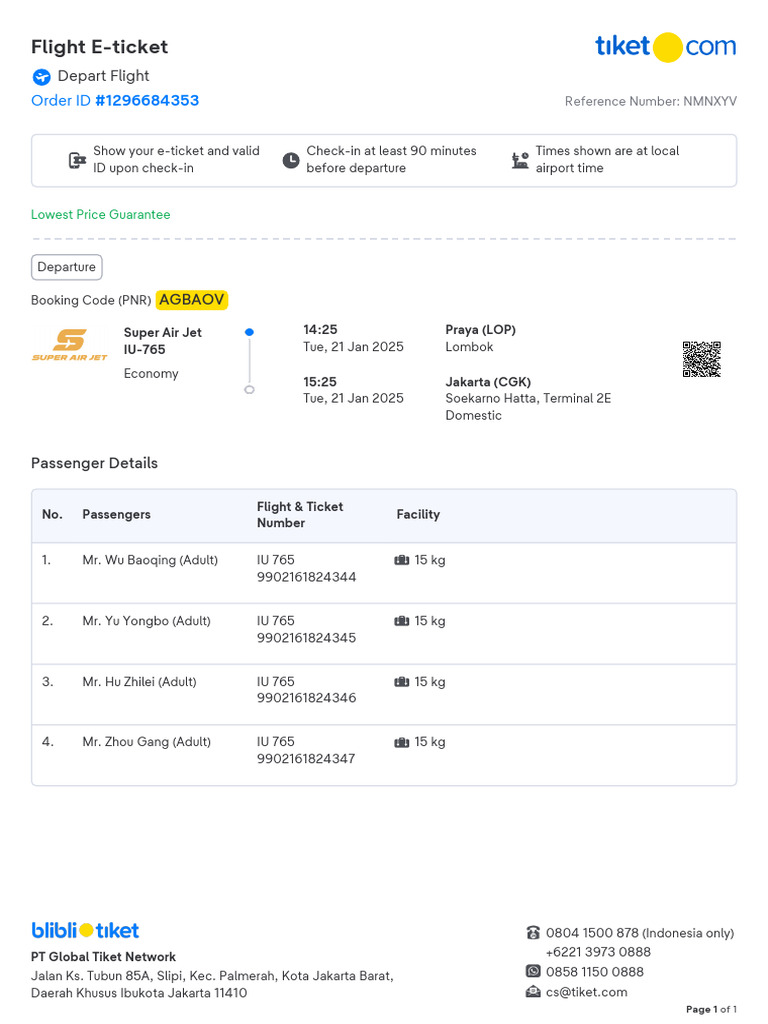
Task: Click ticket number 9902161824344
Action: [x=306, y=577]
